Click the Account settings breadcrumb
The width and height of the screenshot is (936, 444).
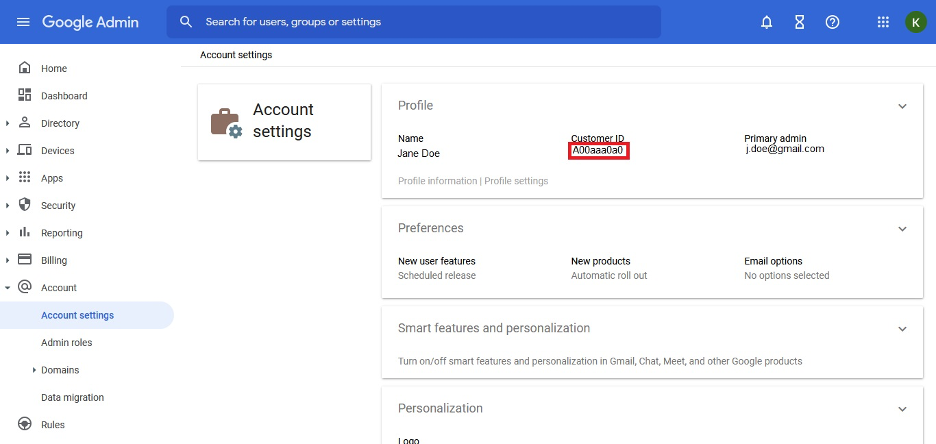(236, 55)
